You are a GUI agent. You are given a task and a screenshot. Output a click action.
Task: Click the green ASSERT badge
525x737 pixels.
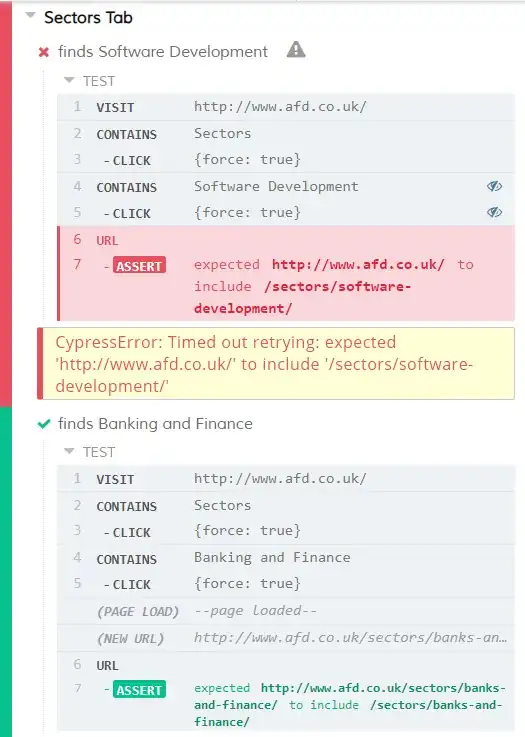pos(139,690)
